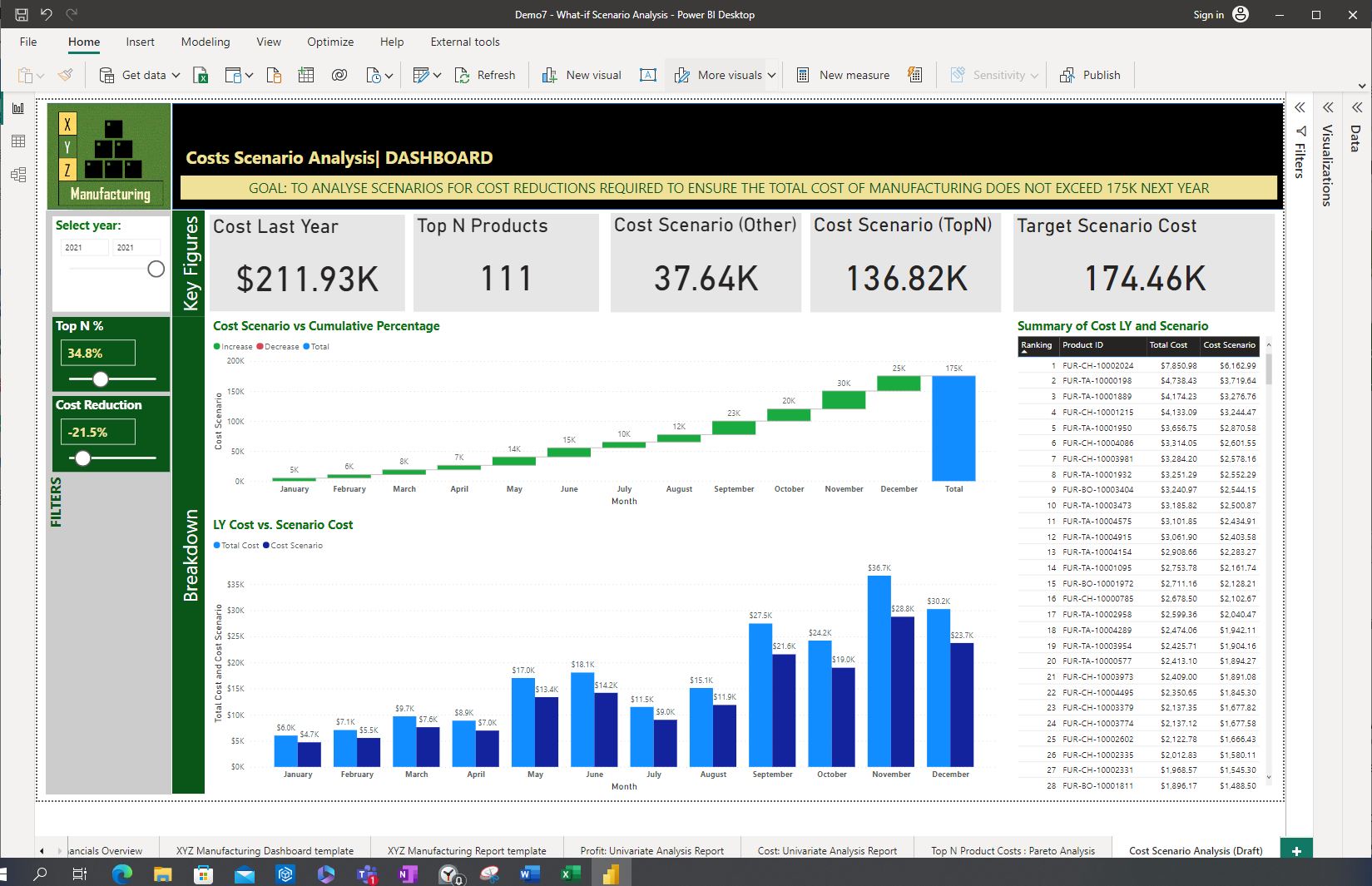Expand the Data pane chevron

point(1357,107)
